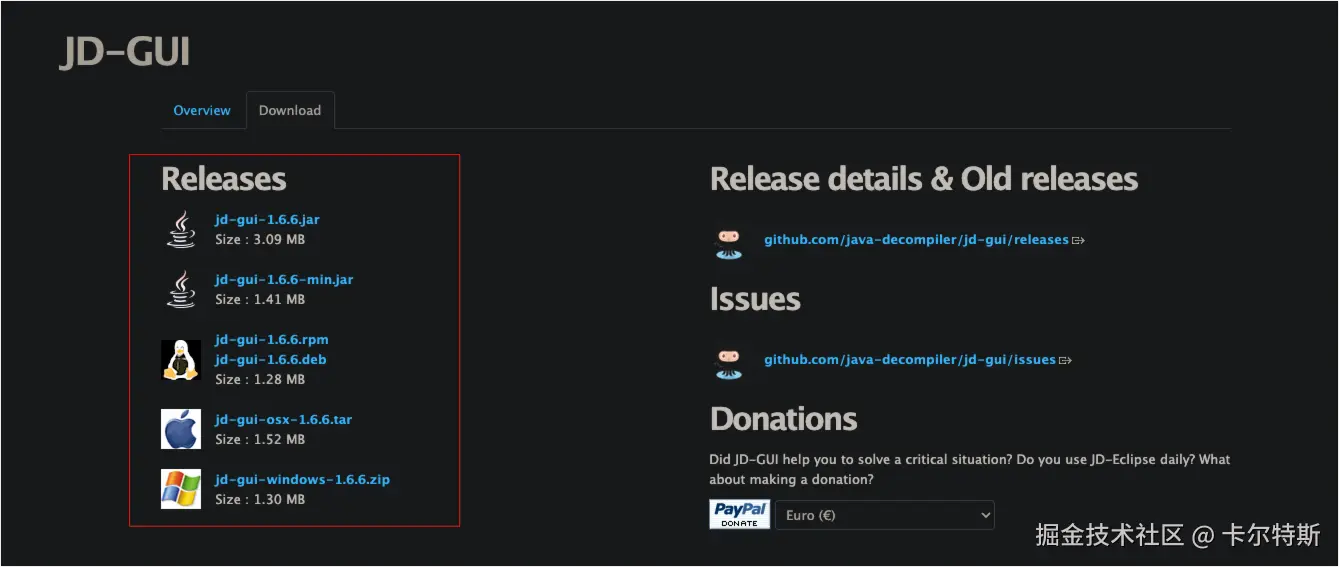Screen dimensions: 1339x567
Task: Download jd-gui-windows-1.6.6.zip
Action: (x=302, y=479)
